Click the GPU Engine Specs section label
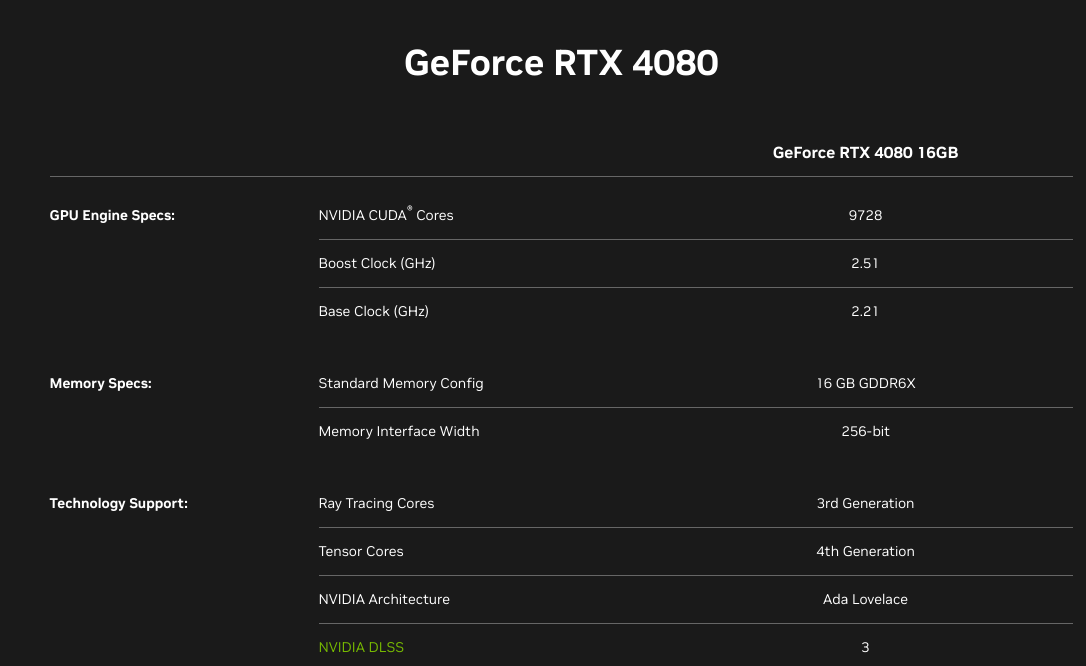This screenshot has height=666, width=1086. tap(112, 215)
